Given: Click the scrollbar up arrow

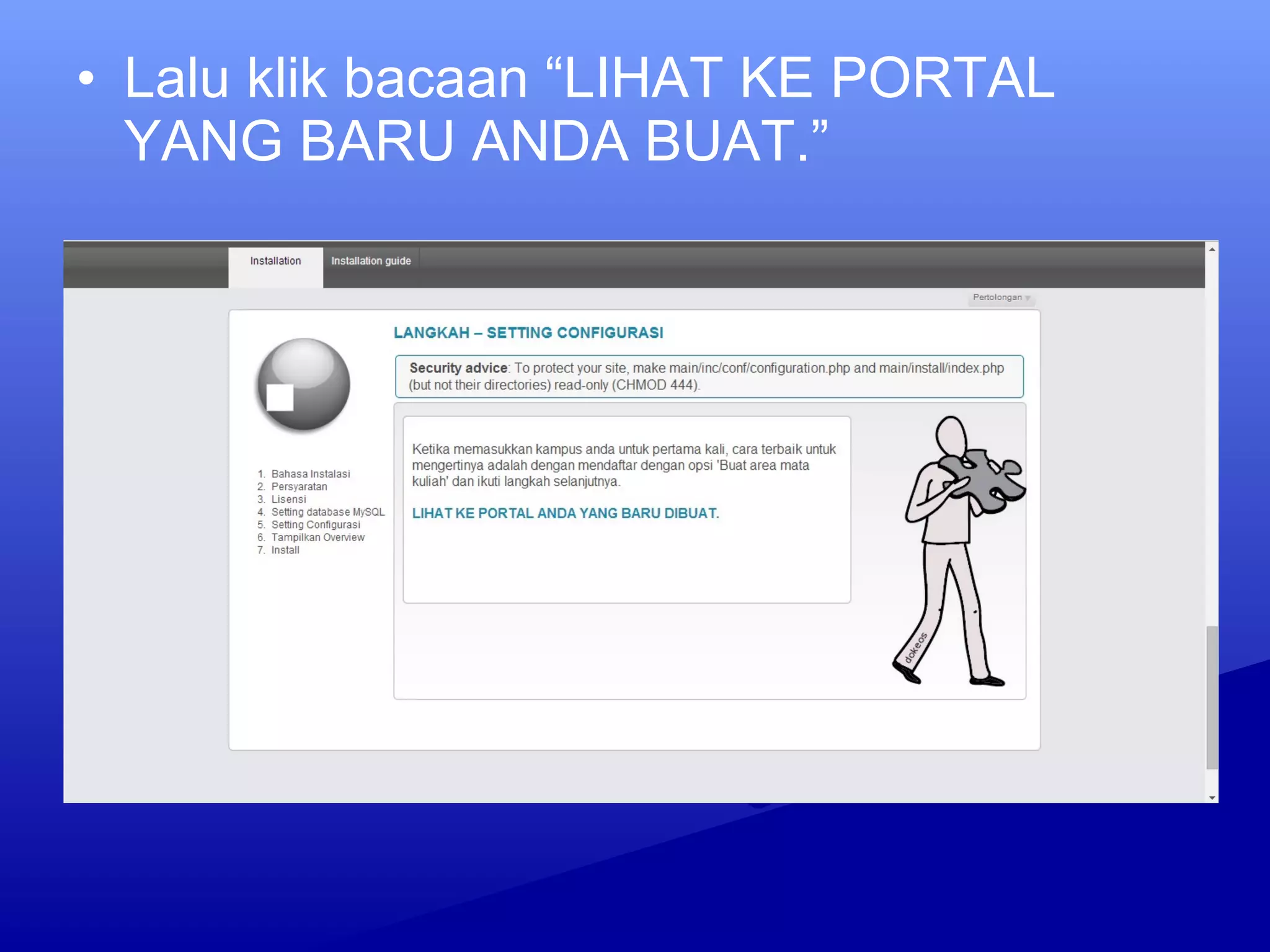Looking at the screenshot, I should click(x=1212, y=249).
